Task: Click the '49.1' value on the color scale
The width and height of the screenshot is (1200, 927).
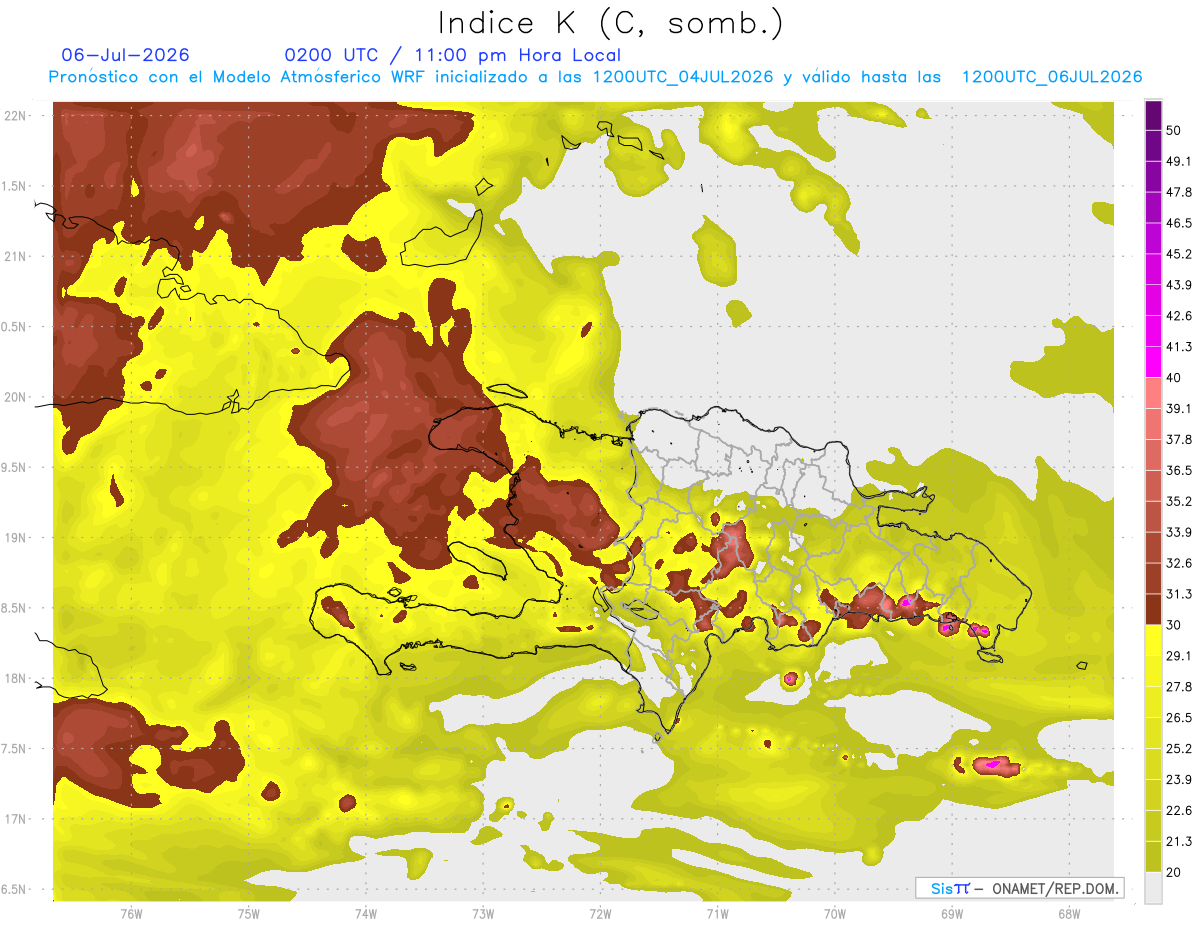Action: tap(1179, 161)
